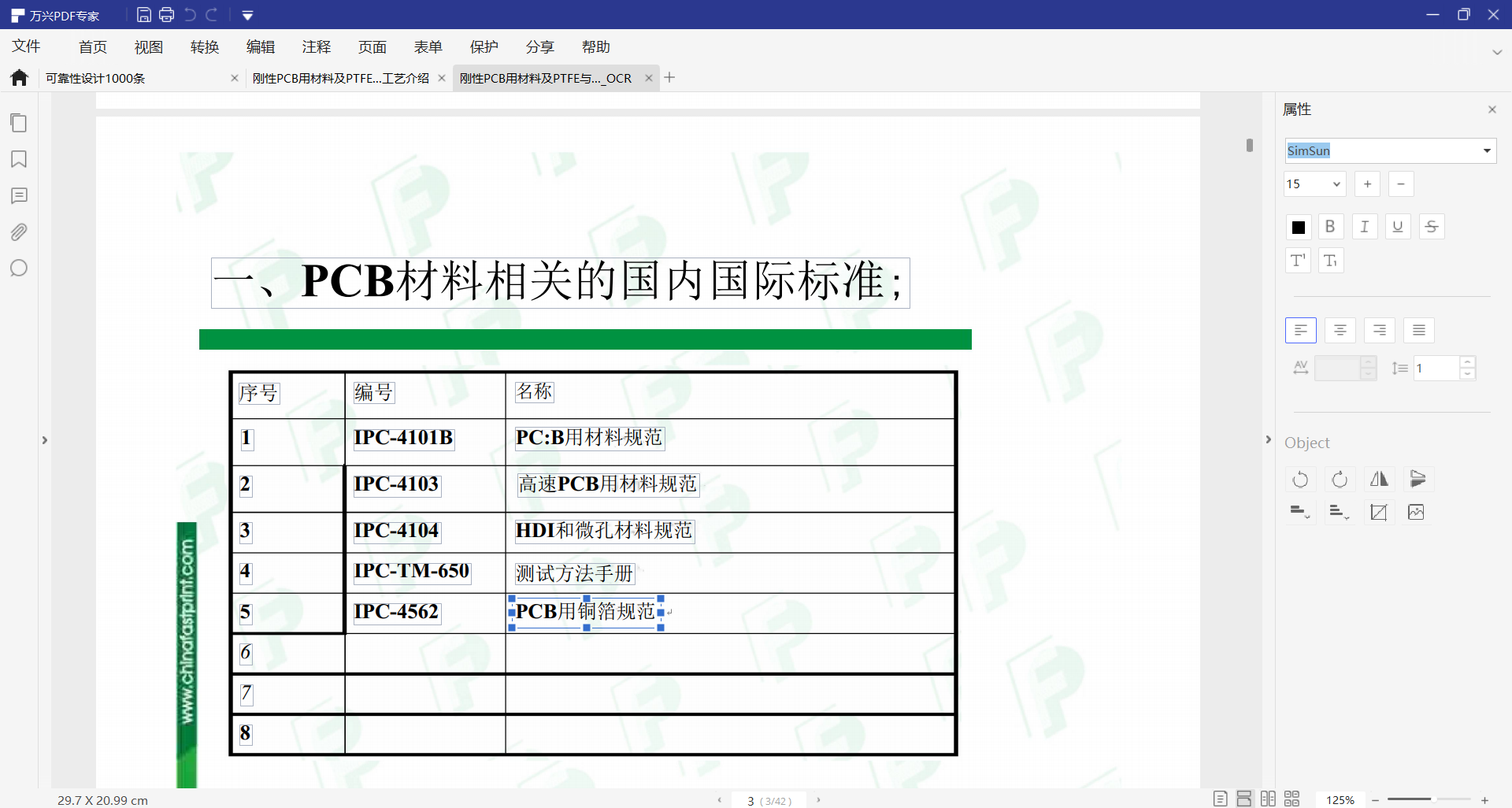Open the quick access toolbar dropdown arrow
This screenshot has height=808, width=1512.
click(x=247, y=16)
